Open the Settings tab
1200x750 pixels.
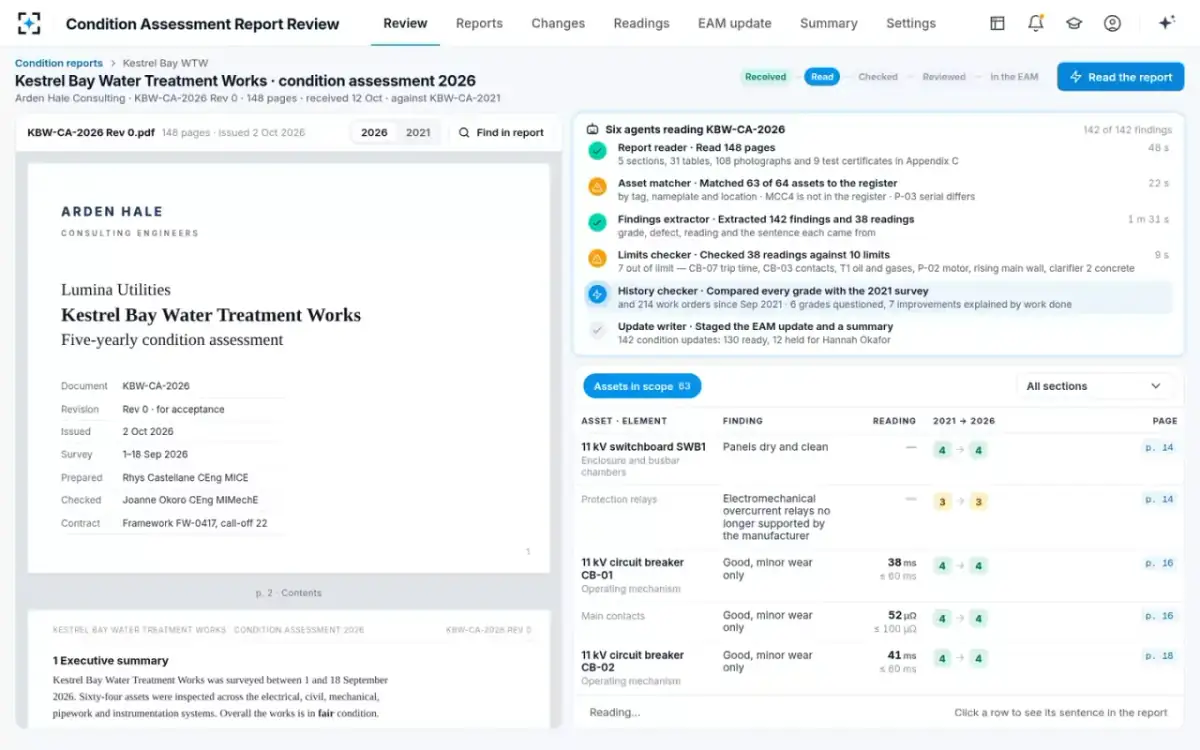[x=911, y=23]
